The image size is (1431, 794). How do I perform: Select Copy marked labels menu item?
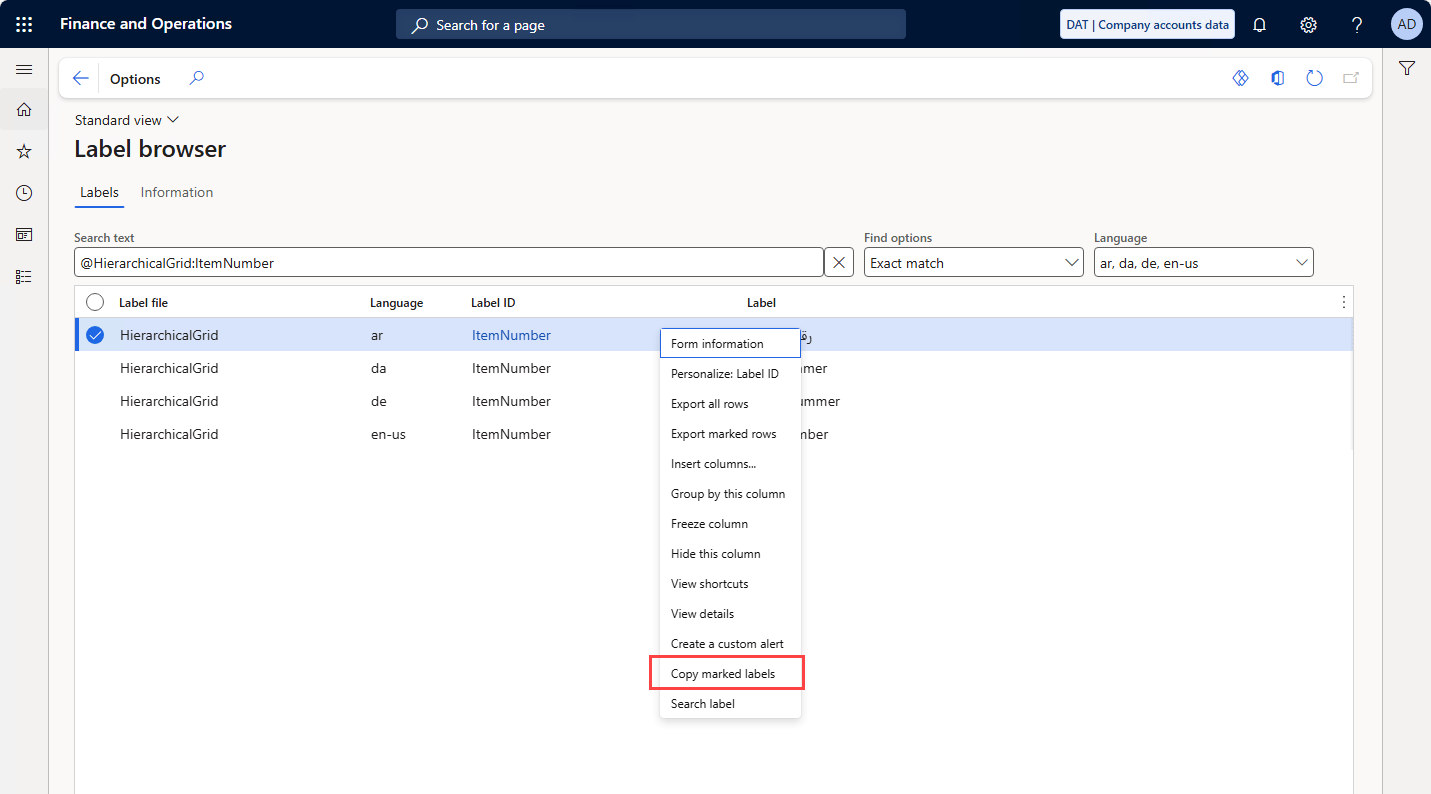tap(723, 674)
